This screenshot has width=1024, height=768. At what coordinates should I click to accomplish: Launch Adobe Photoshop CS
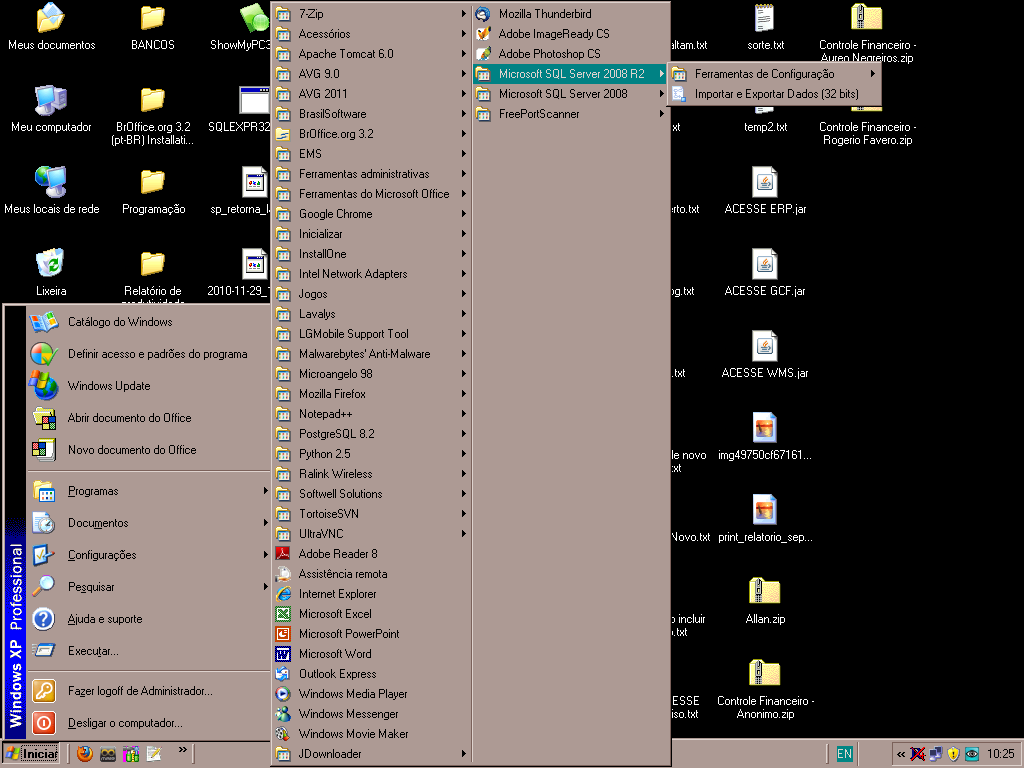click(571, 54)
